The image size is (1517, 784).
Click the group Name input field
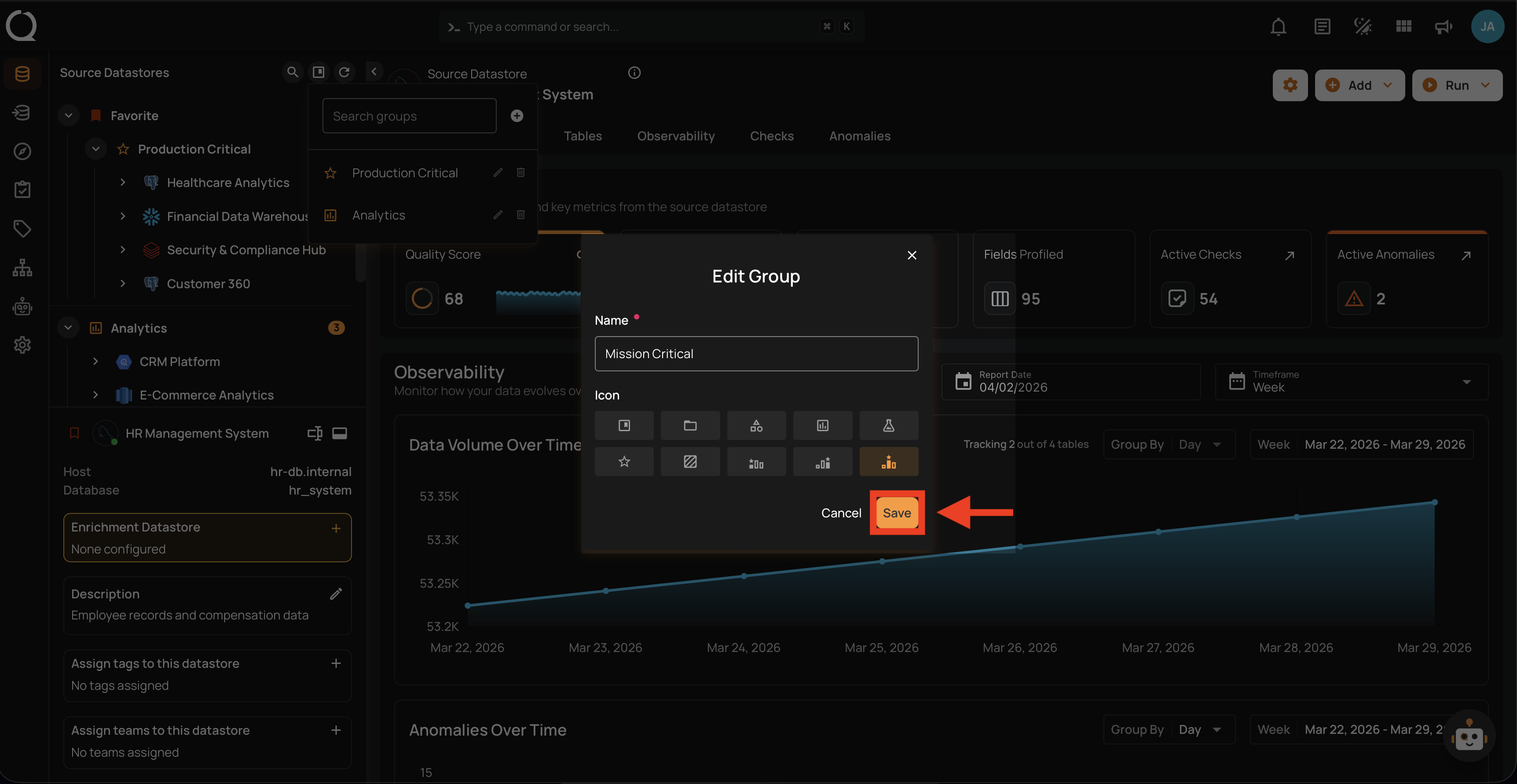click(755, 353)
